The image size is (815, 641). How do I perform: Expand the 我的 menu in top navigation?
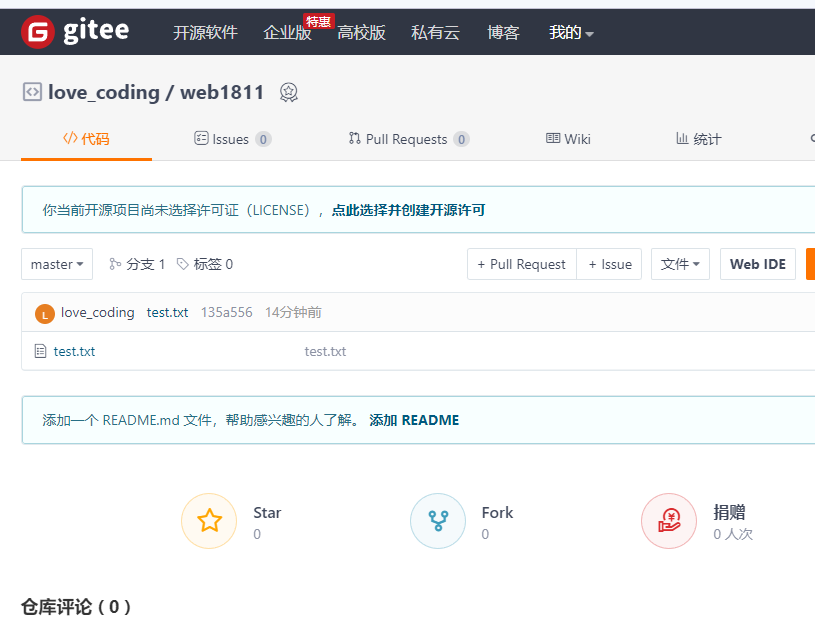[571, 33]
